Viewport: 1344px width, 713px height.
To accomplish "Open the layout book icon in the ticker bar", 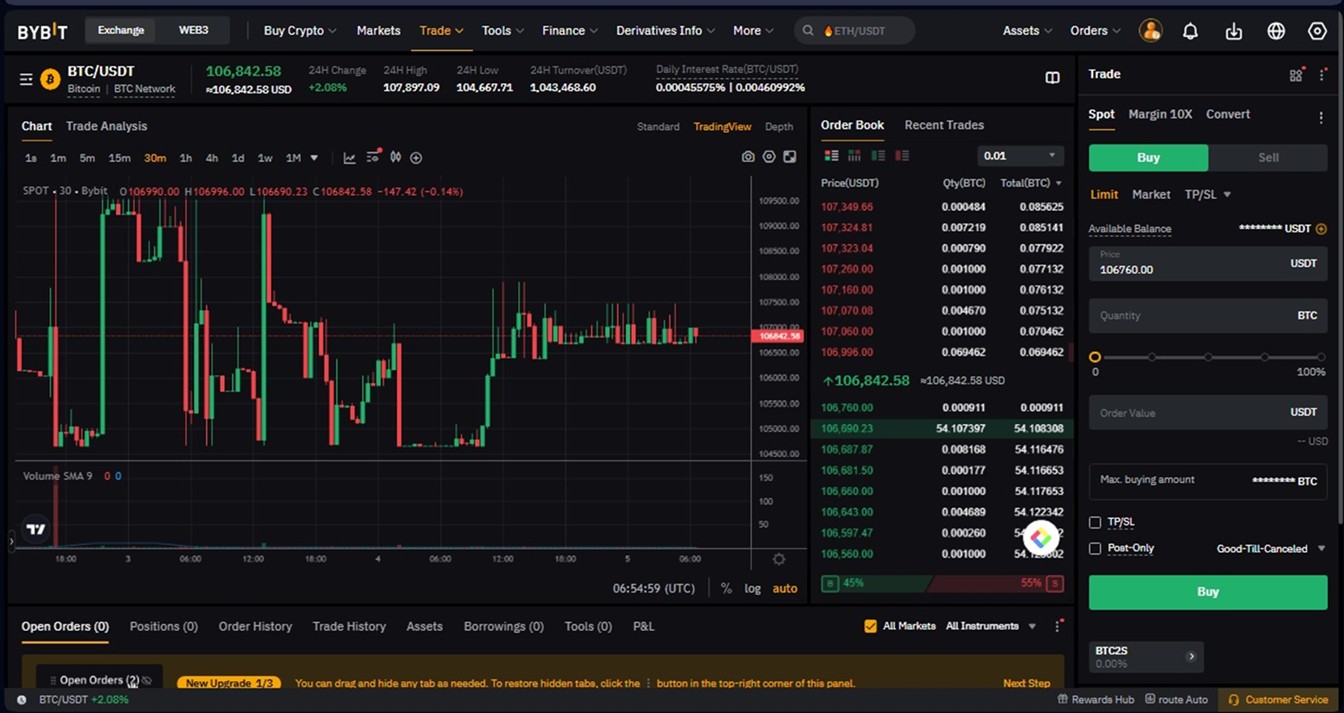I will pos(1052,78).
